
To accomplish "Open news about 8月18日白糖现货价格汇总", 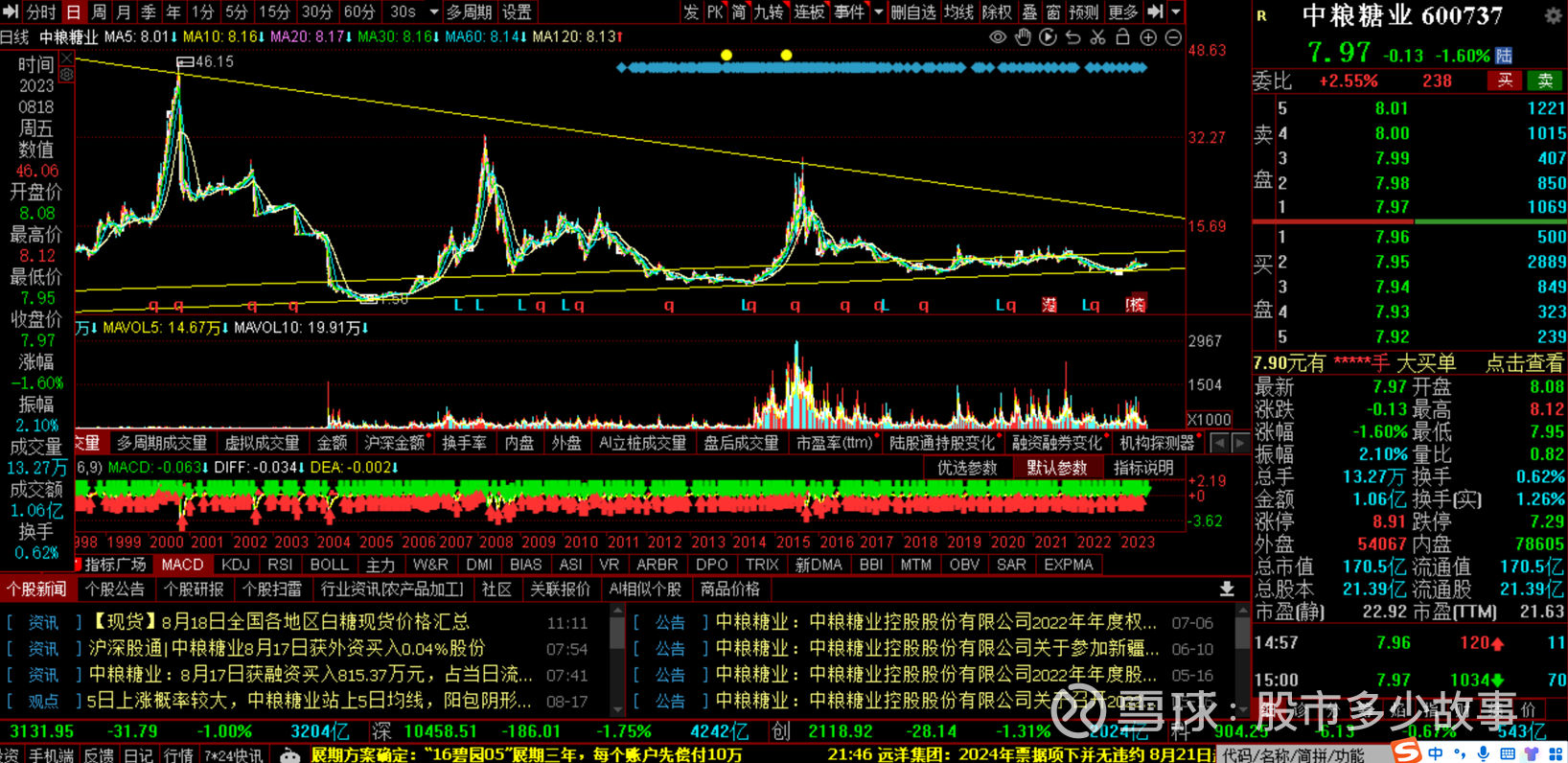I will point(280,622).
